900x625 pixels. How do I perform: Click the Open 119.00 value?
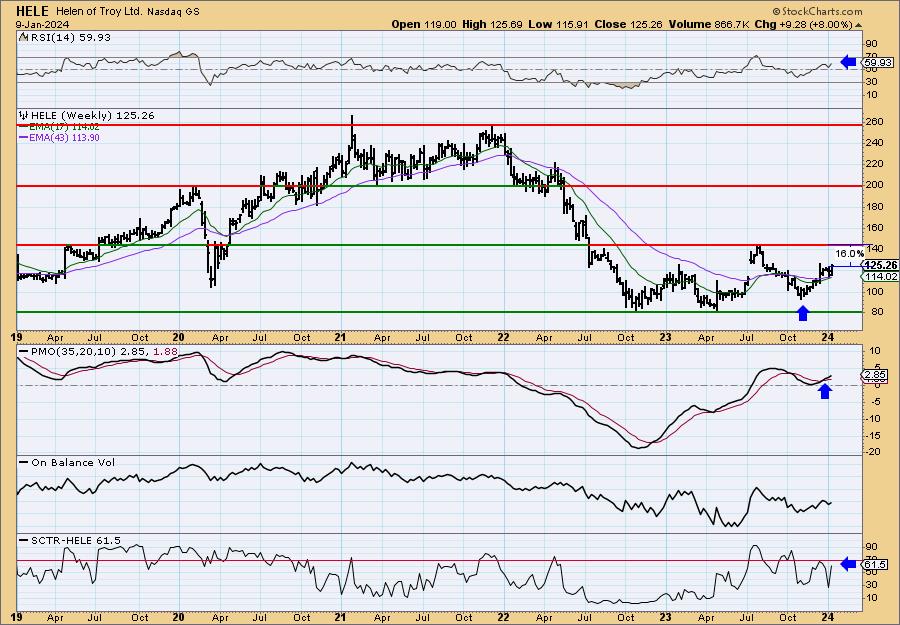(x=424, y=24)
